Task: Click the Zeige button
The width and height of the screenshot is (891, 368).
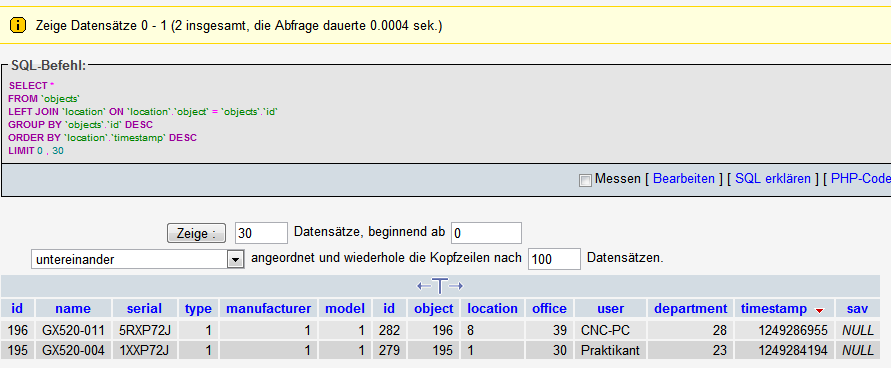Action: (x=196, y=233)
